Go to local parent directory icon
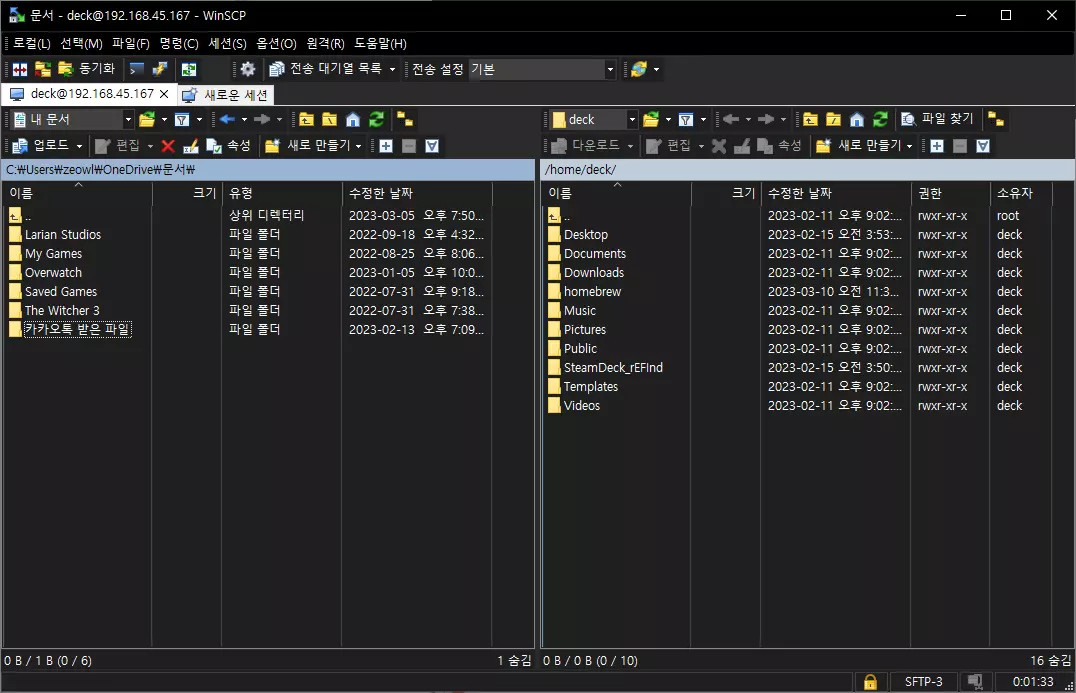The width and height of the screenshot is (1076, 693). tap(306, 120)
